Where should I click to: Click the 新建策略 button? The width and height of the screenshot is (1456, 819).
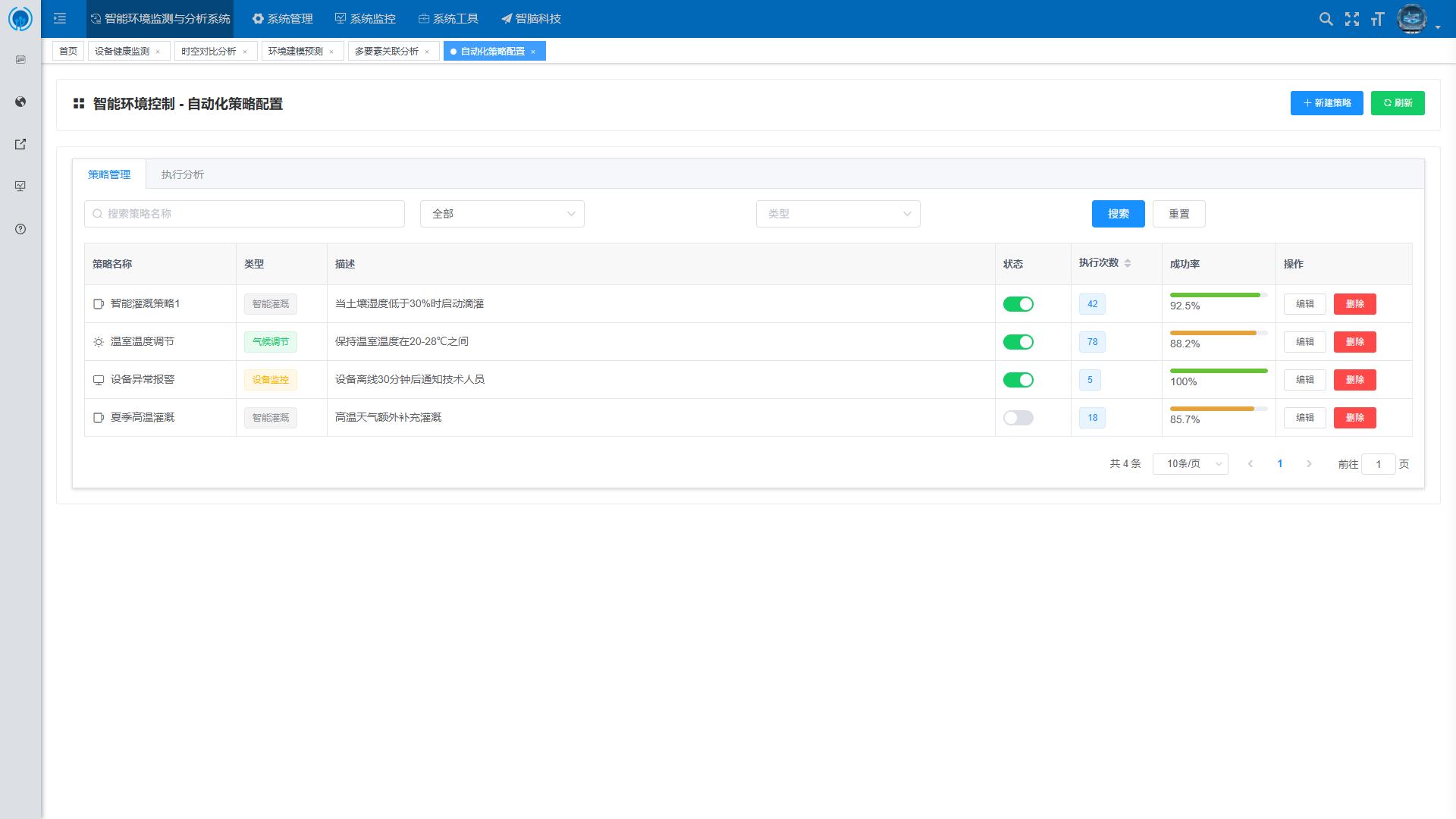pyautogui.click(x=1326, y=103)
